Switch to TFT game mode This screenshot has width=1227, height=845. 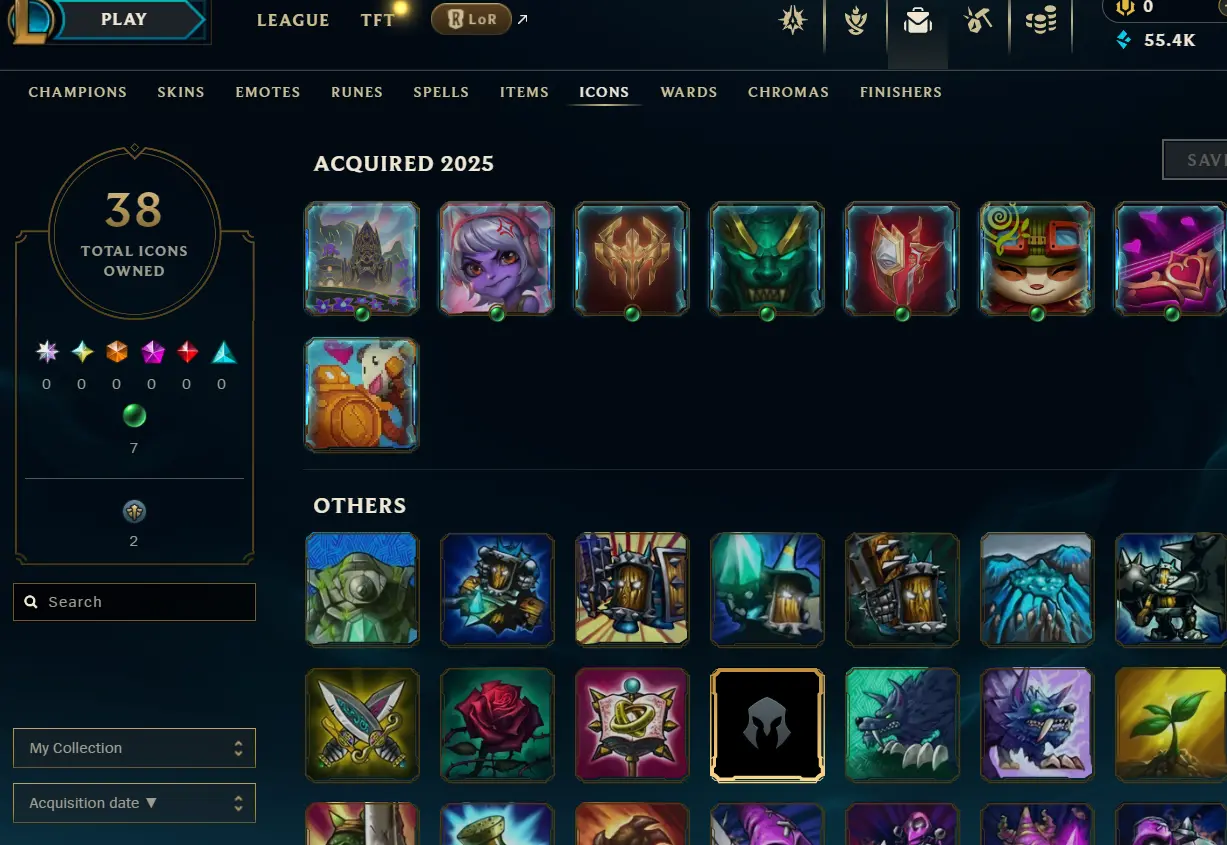[378, 20]
